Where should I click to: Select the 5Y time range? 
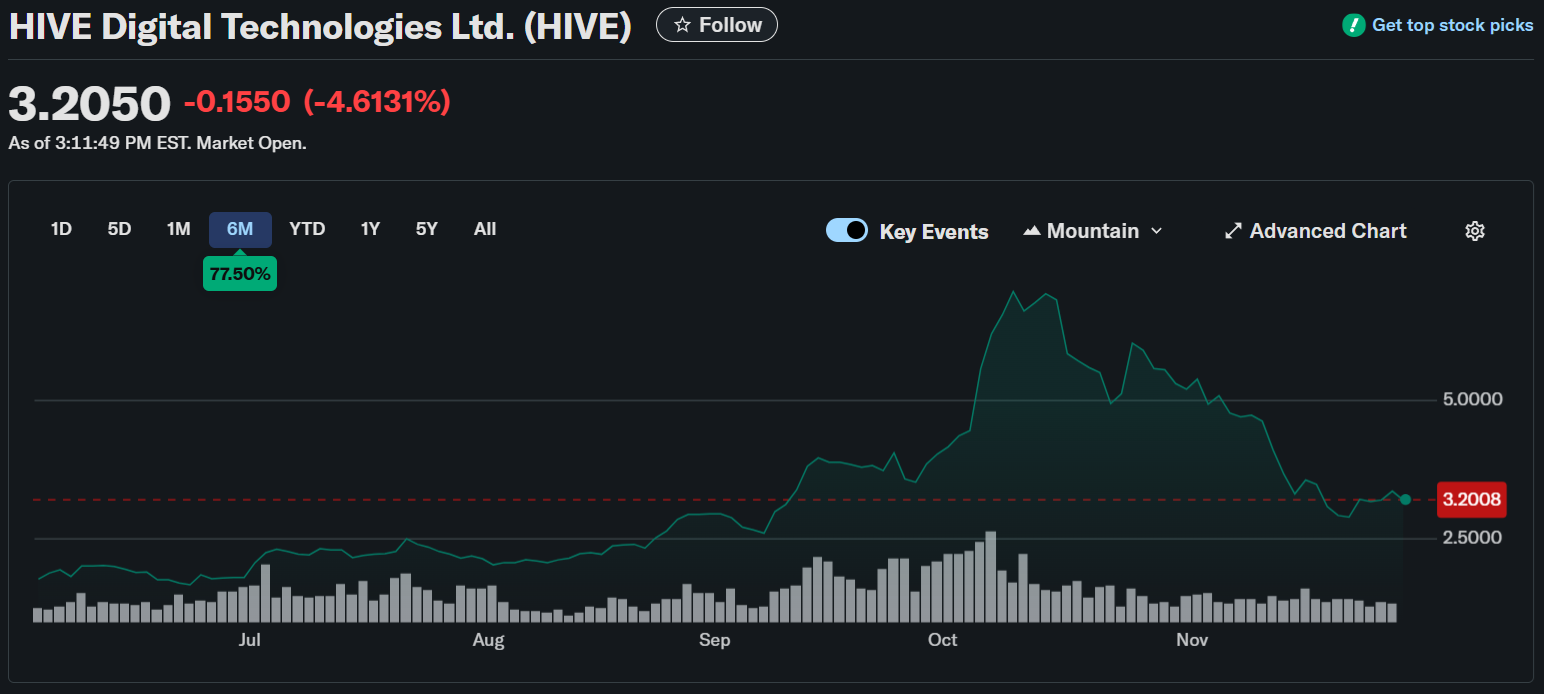pyautogui.click(x=427, y=229)
